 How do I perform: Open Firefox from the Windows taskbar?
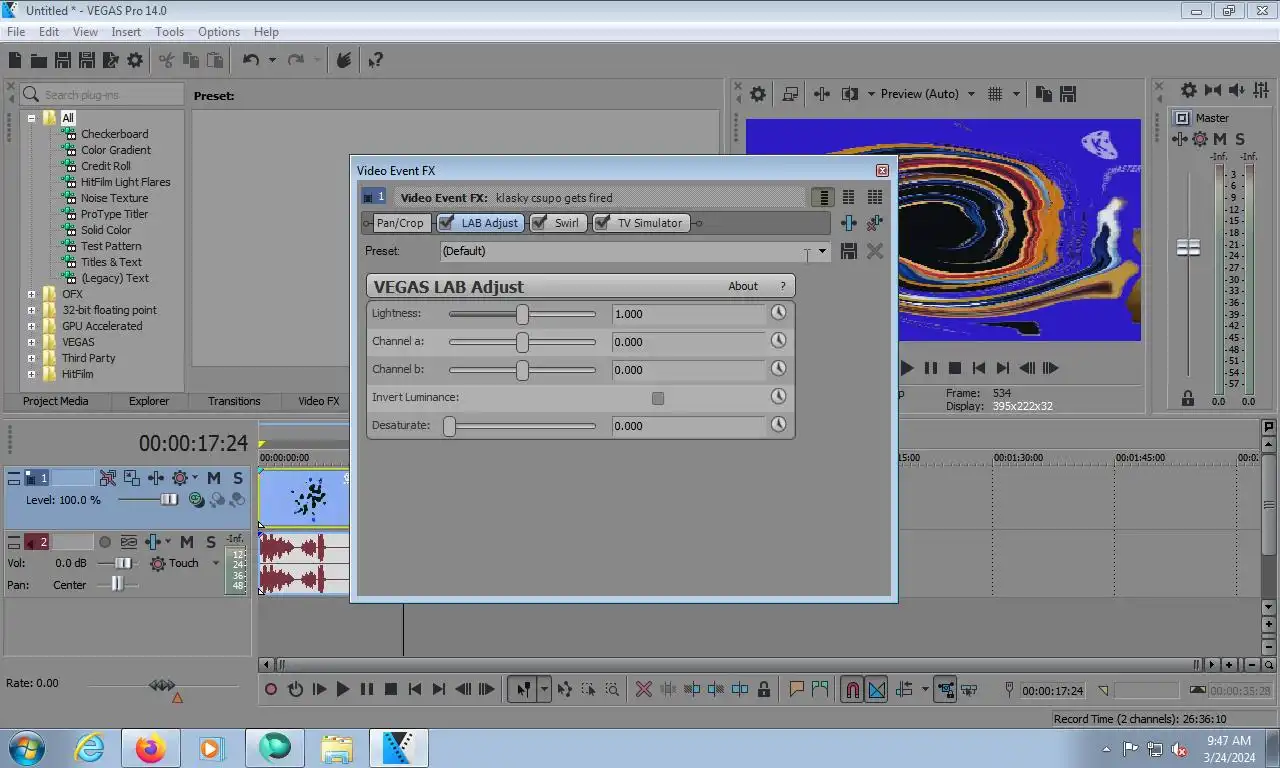tap(150, 748)
